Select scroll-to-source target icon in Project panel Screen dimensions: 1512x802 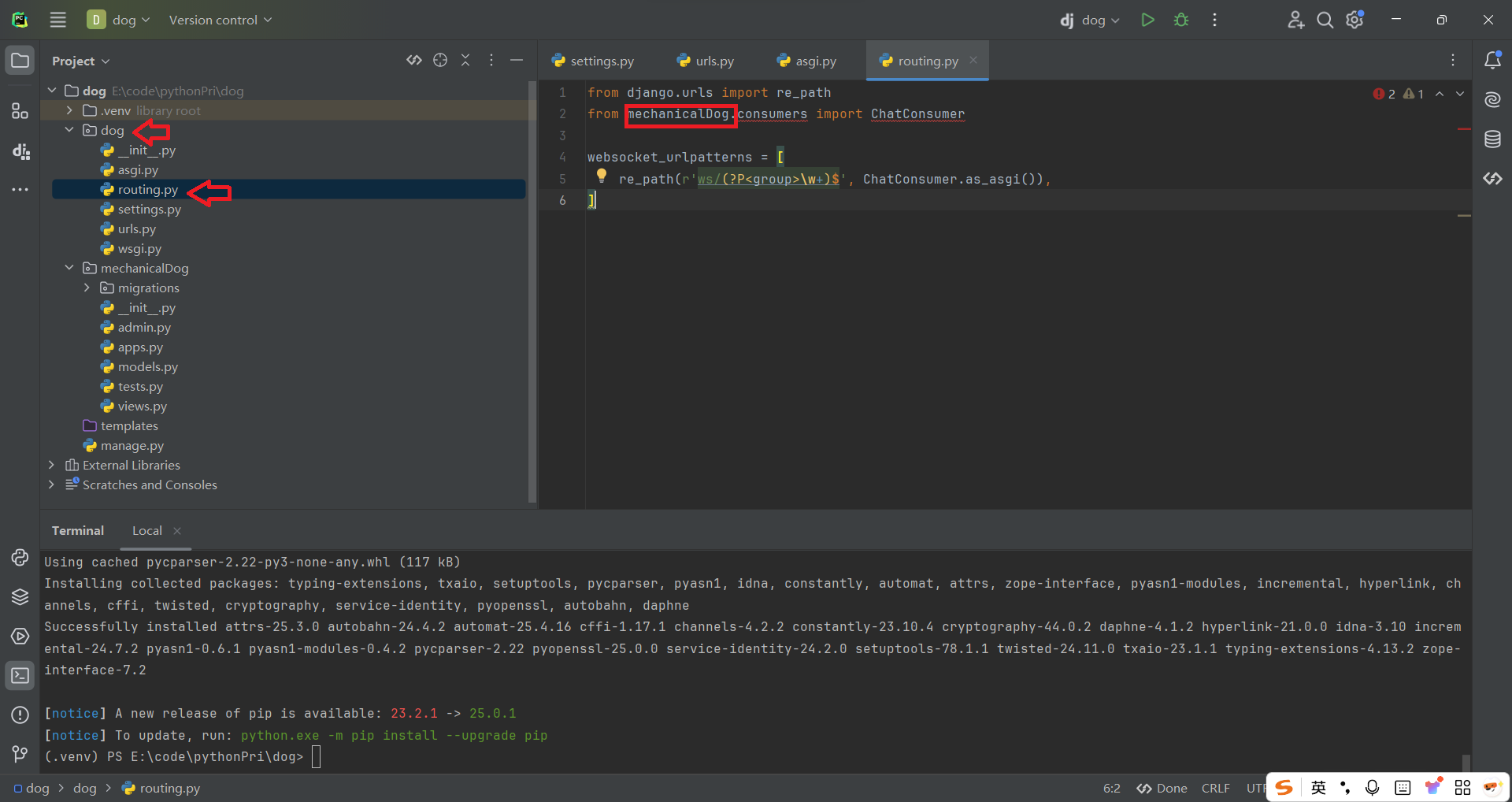click(440, 59)
